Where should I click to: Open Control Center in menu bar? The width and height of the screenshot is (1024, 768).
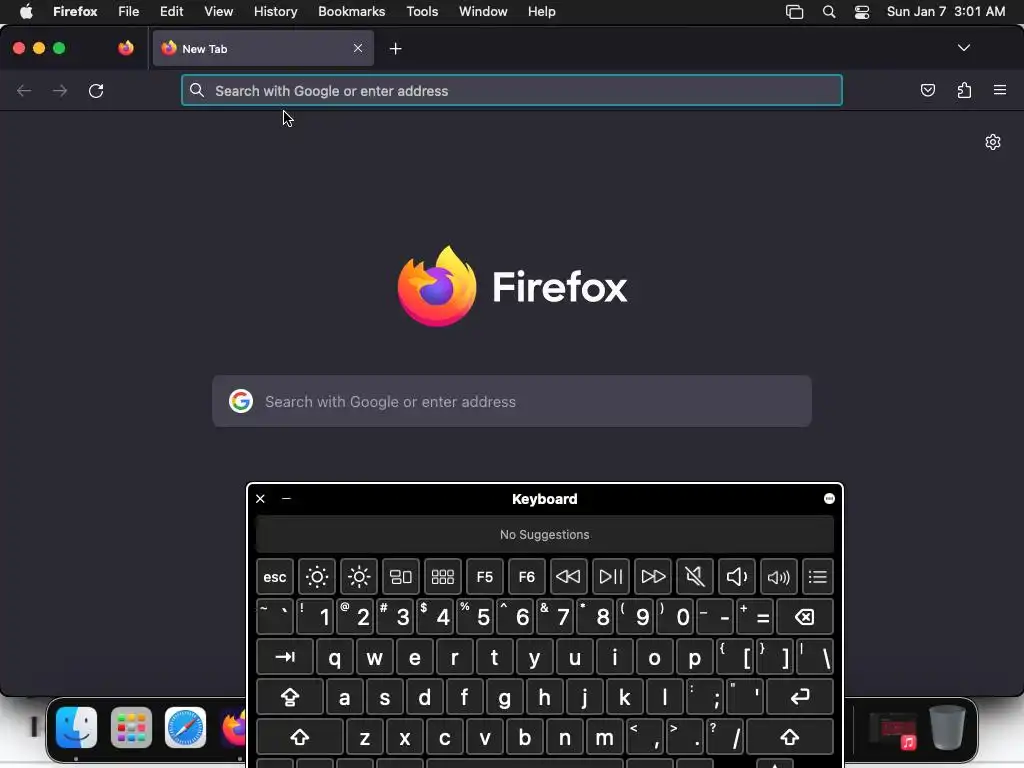(862, 11)
